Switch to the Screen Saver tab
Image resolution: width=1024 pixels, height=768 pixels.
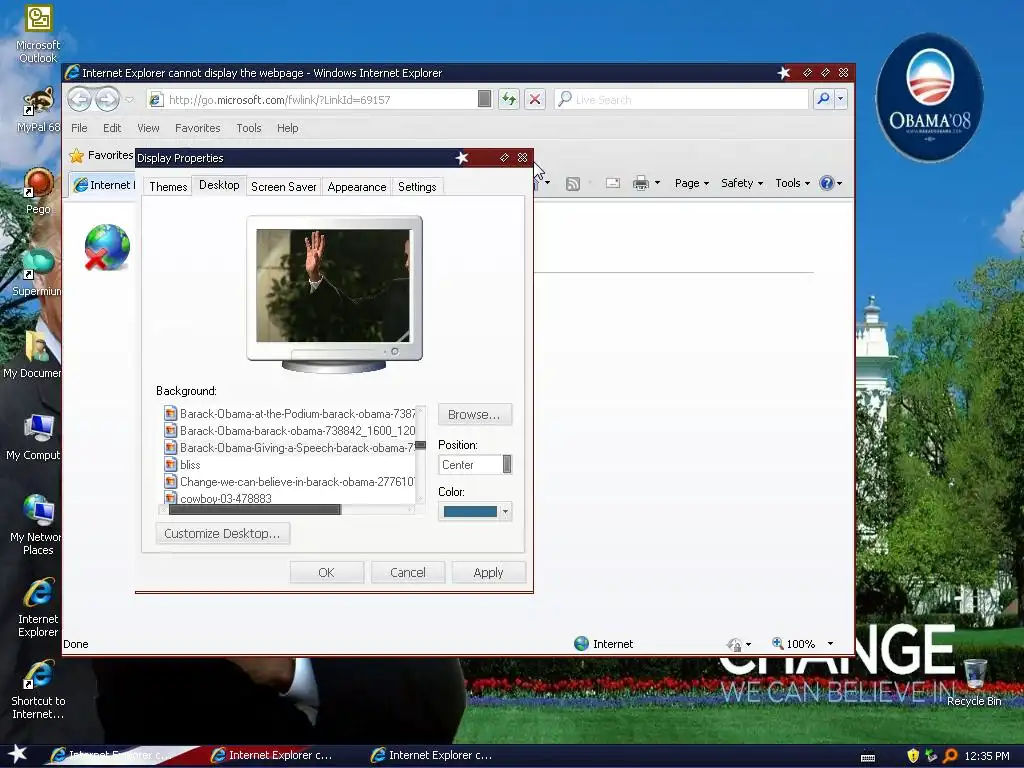pyautogui.click(x=283, y=186)
